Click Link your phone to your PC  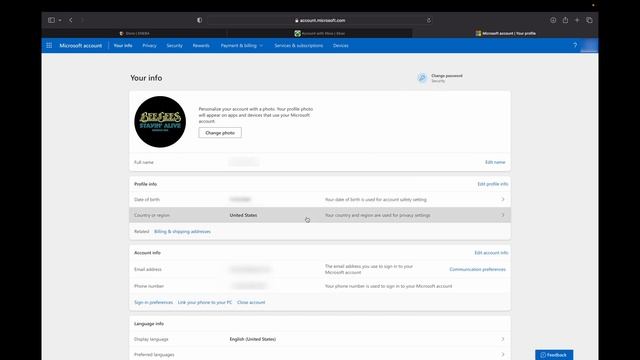(205, 302)
